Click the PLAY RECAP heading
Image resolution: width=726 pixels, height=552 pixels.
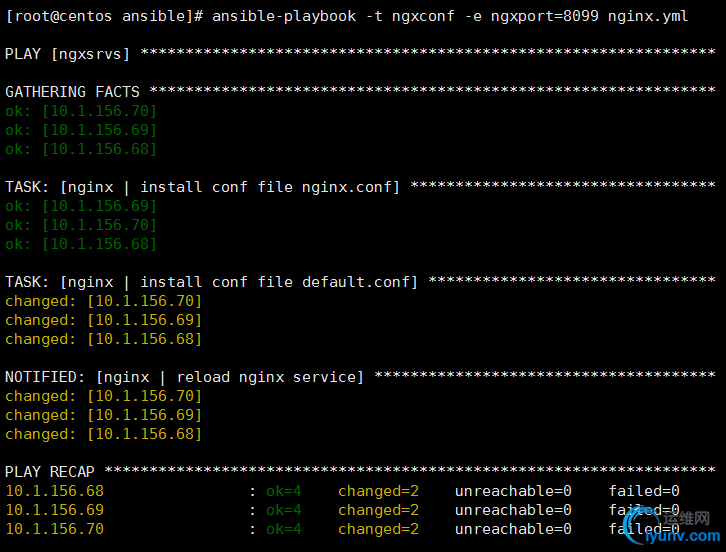(50, 472)
